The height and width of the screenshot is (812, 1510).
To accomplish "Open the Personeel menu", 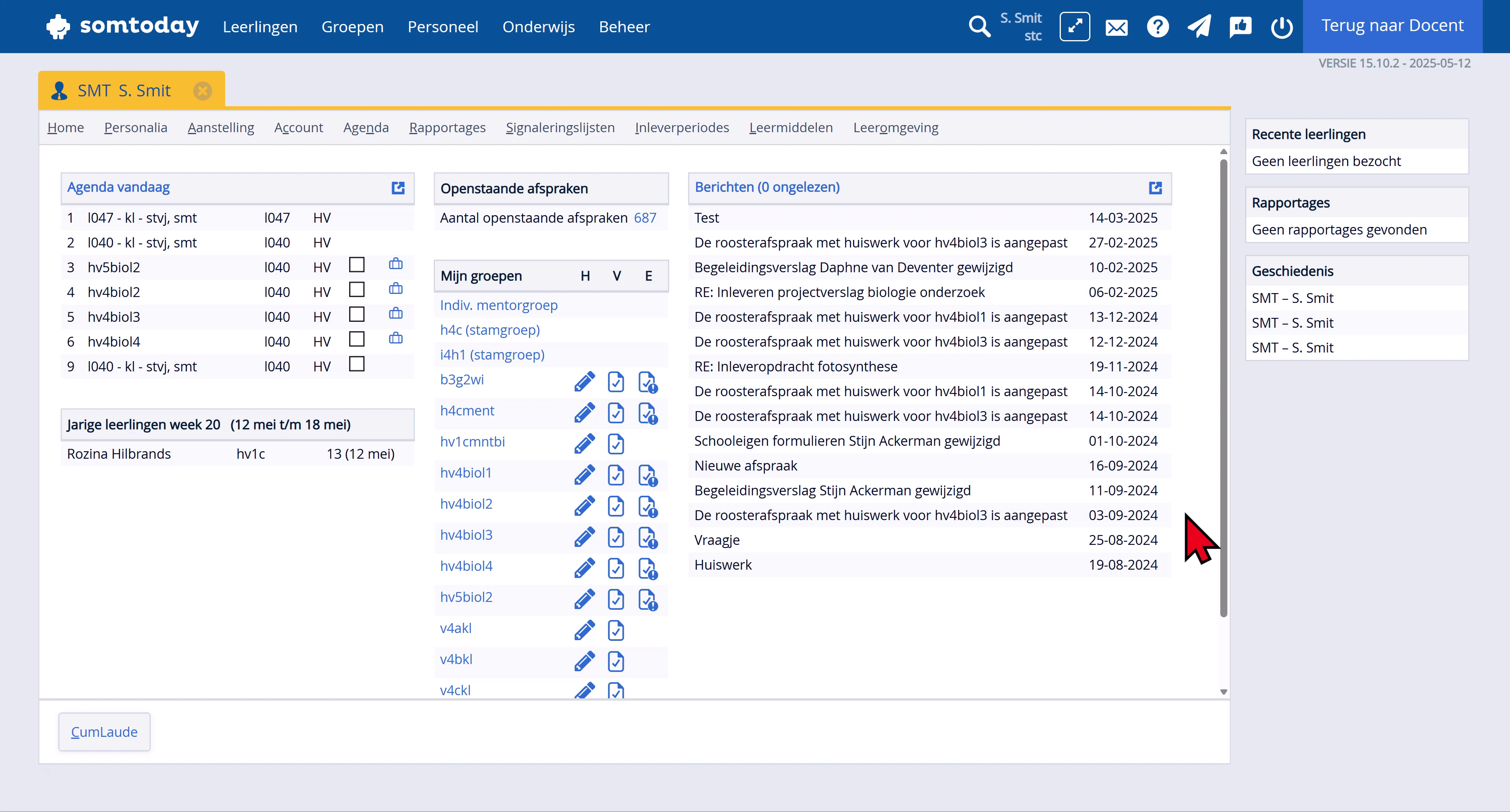I will (x=442, y=27).
